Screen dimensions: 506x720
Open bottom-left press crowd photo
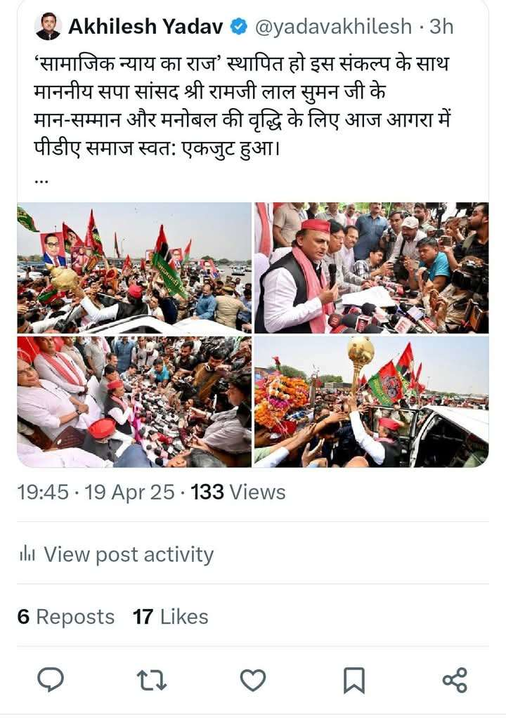134,402
